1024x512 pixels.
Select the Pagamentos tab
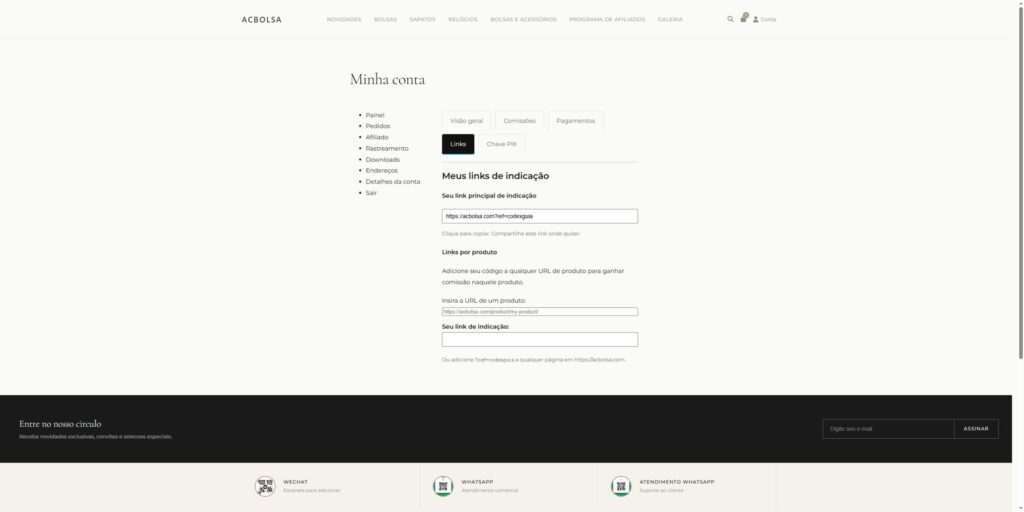pos(575,121)
